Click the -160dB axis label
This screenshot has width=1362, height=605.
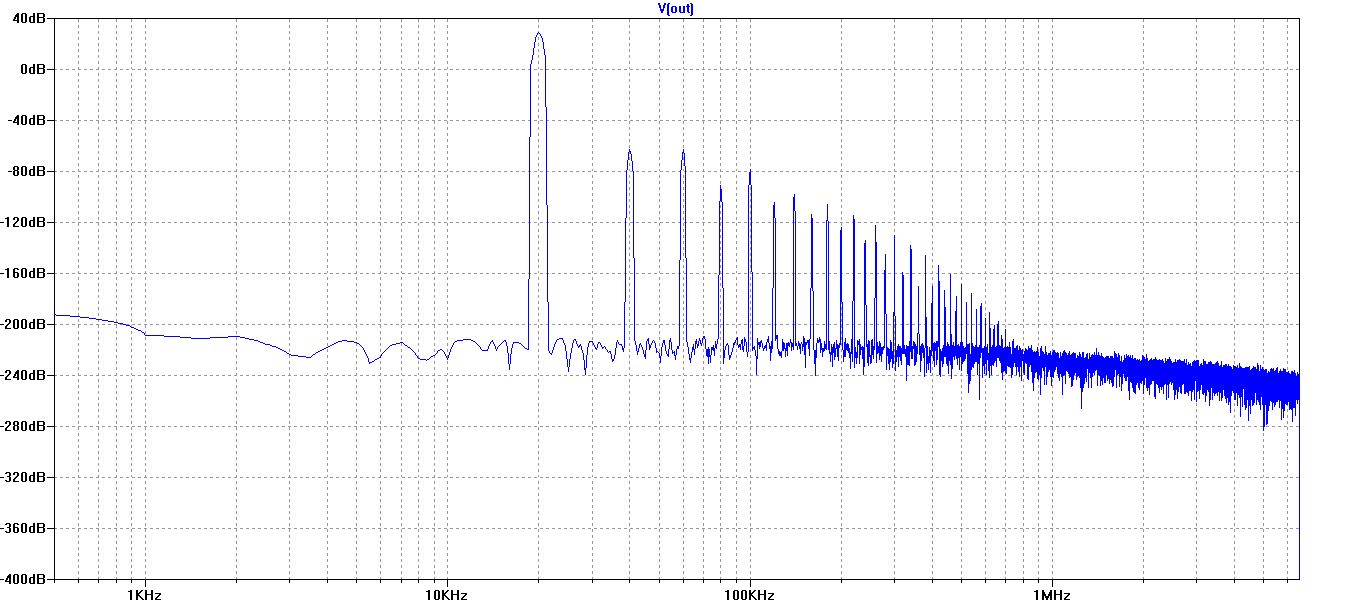[x=25, y=274]
